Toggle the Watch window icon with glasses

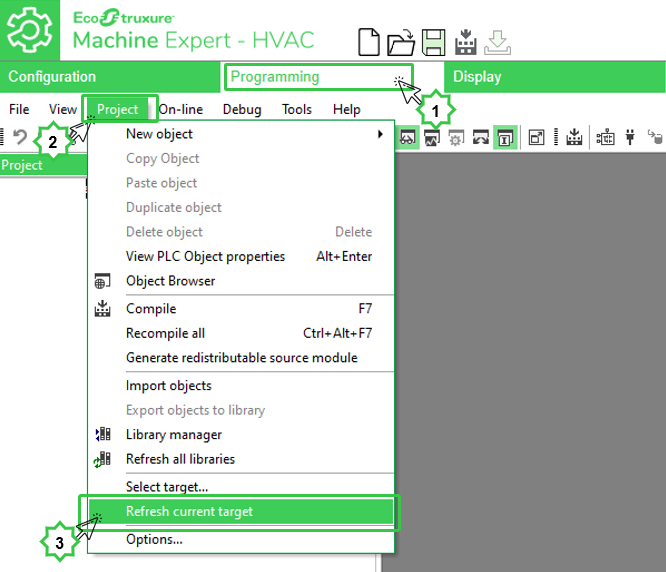(x=407, y=138)
